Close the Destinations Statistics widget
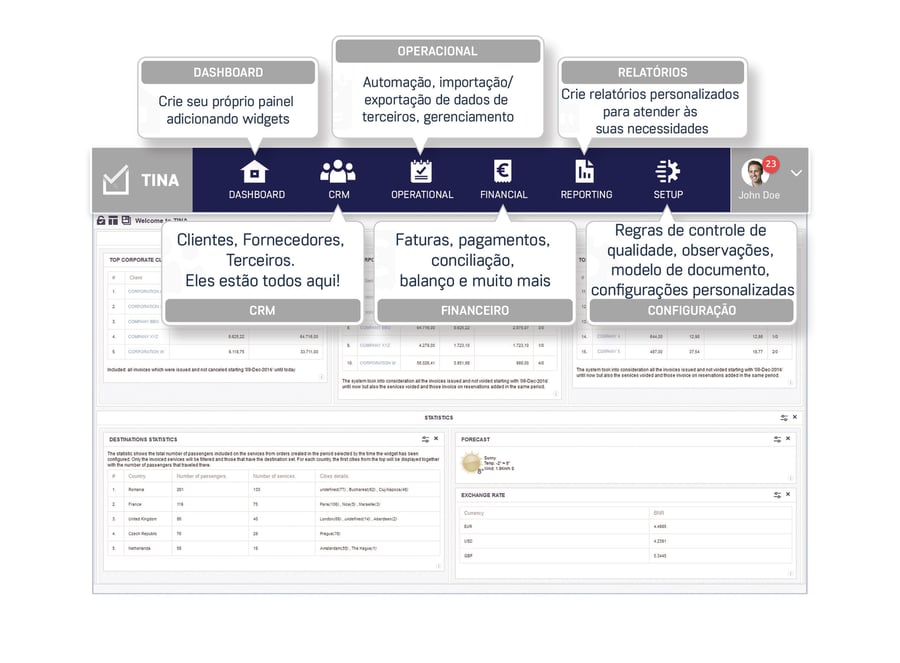The height and width of the screenshot is (663, 900). (x=436, y=439)
